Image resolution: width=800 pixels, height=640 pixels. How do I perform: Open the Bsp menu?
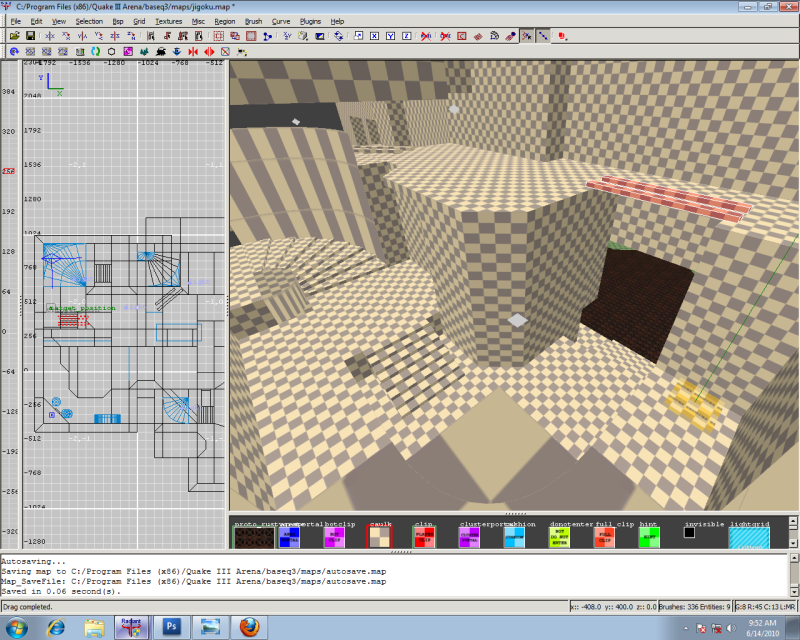[118, 21]
